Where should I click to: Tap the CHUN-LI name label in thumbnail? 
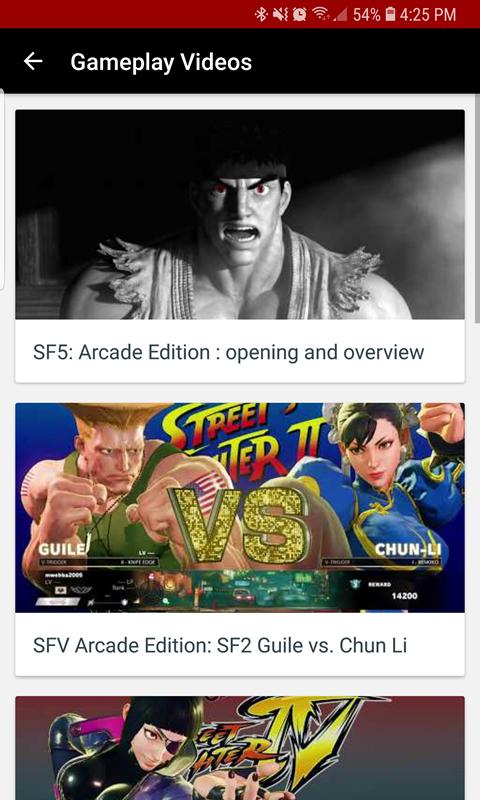408,549
